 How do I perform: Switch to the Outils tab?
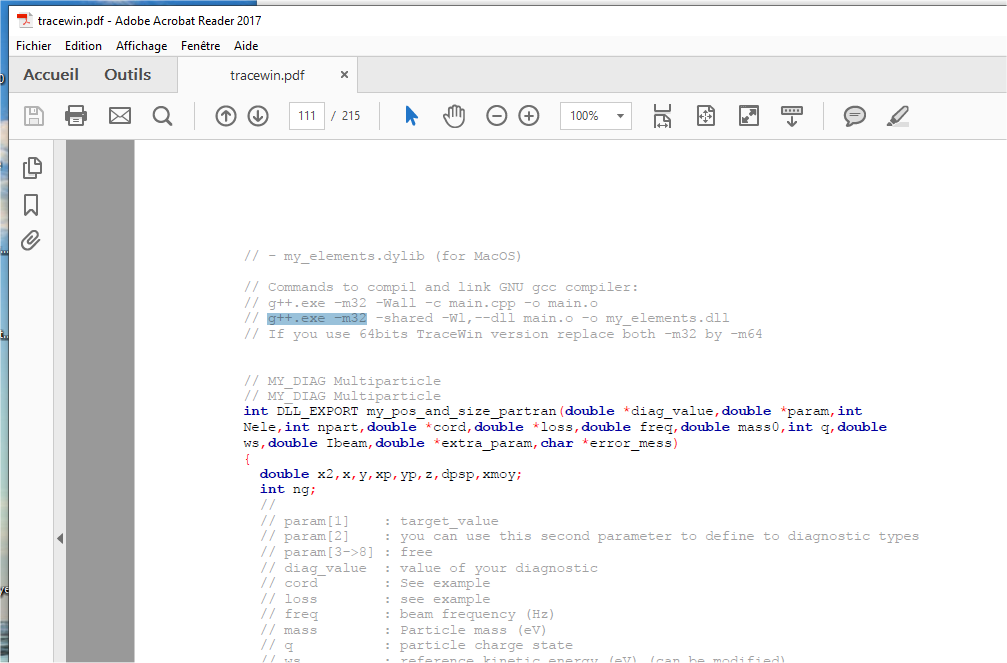pos(127,74)
